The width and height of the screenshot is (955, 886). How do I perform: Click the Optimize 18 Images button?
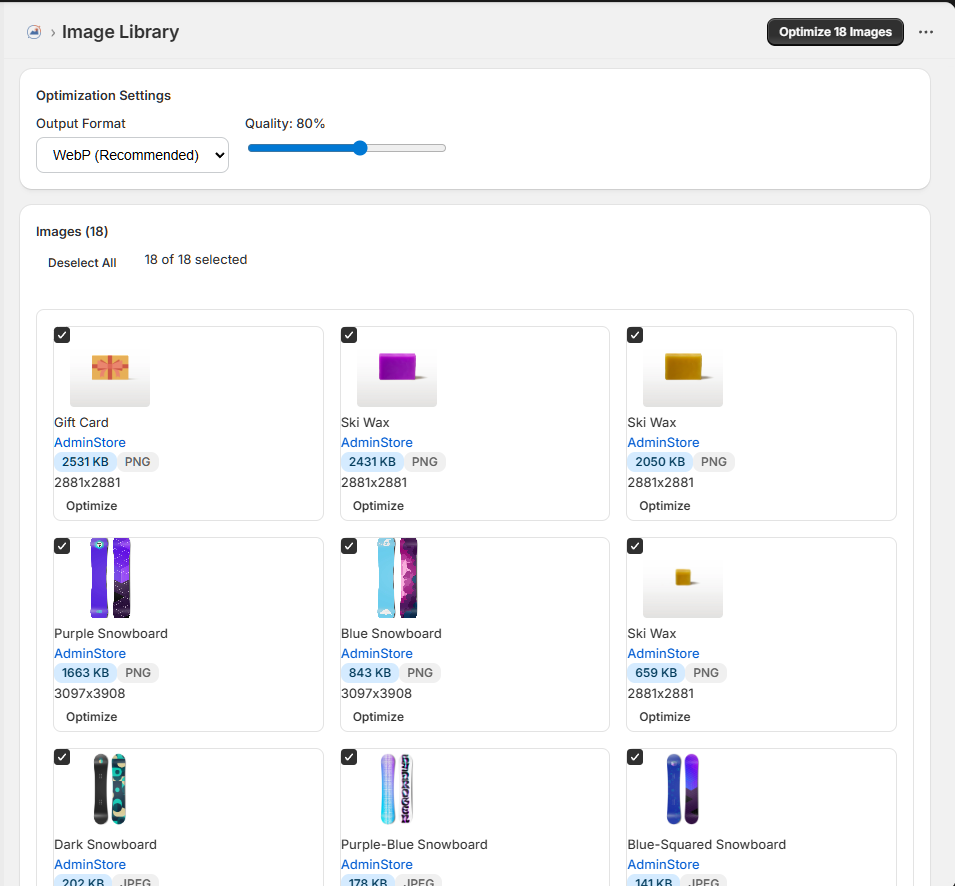tap(835, 32)
